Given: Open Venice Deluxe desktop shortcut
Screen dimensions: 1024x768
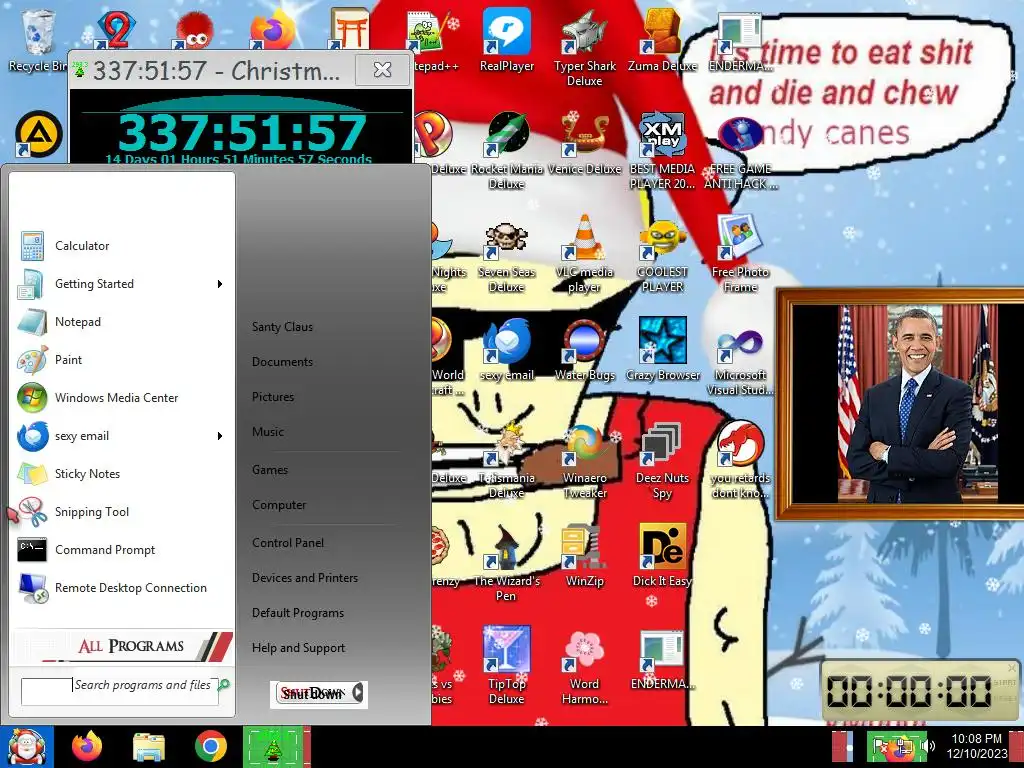Looking at the screenshot, I should coord(584,144).
